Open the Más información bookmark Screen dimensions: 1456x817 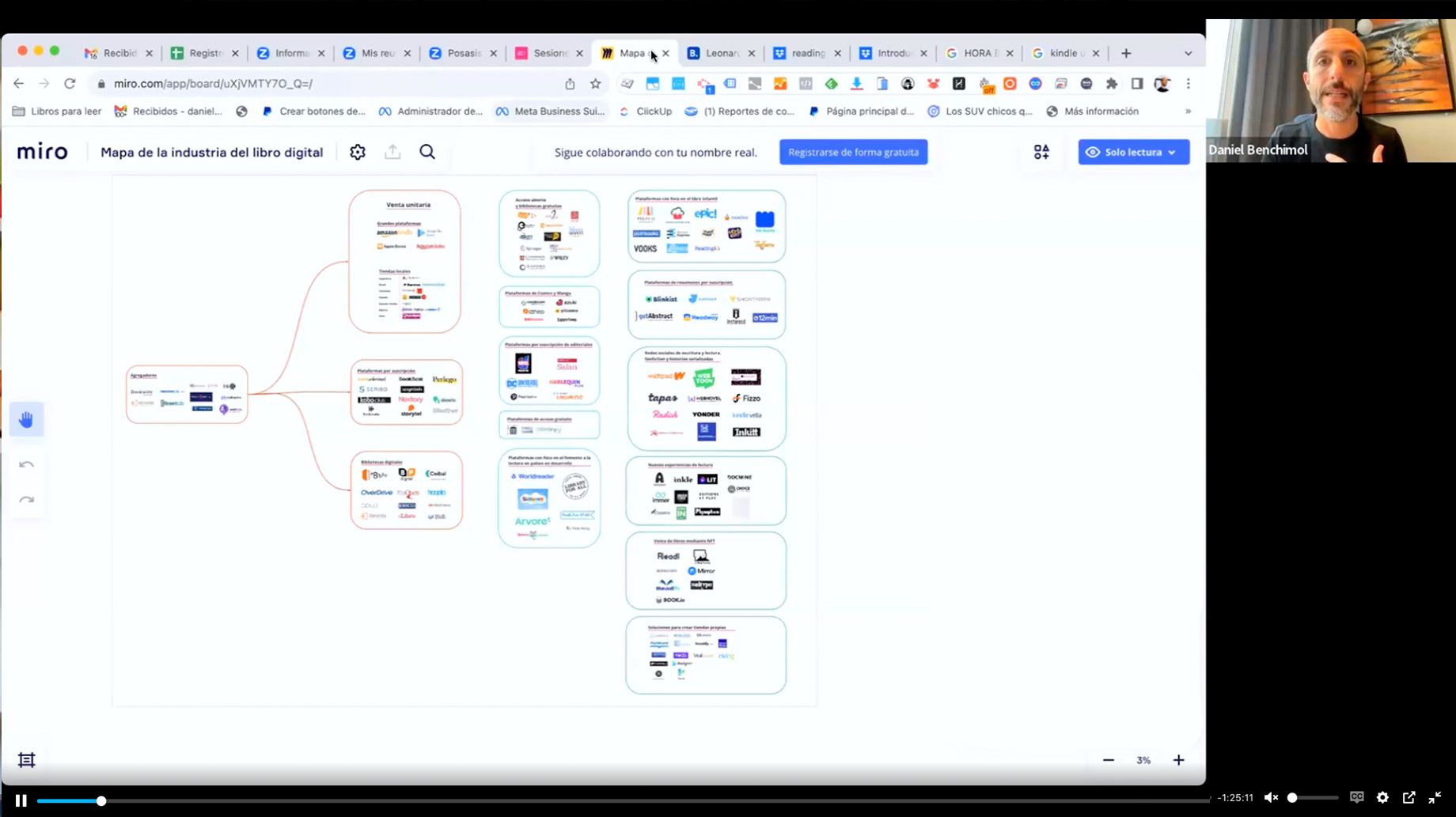pos(1093,112)
